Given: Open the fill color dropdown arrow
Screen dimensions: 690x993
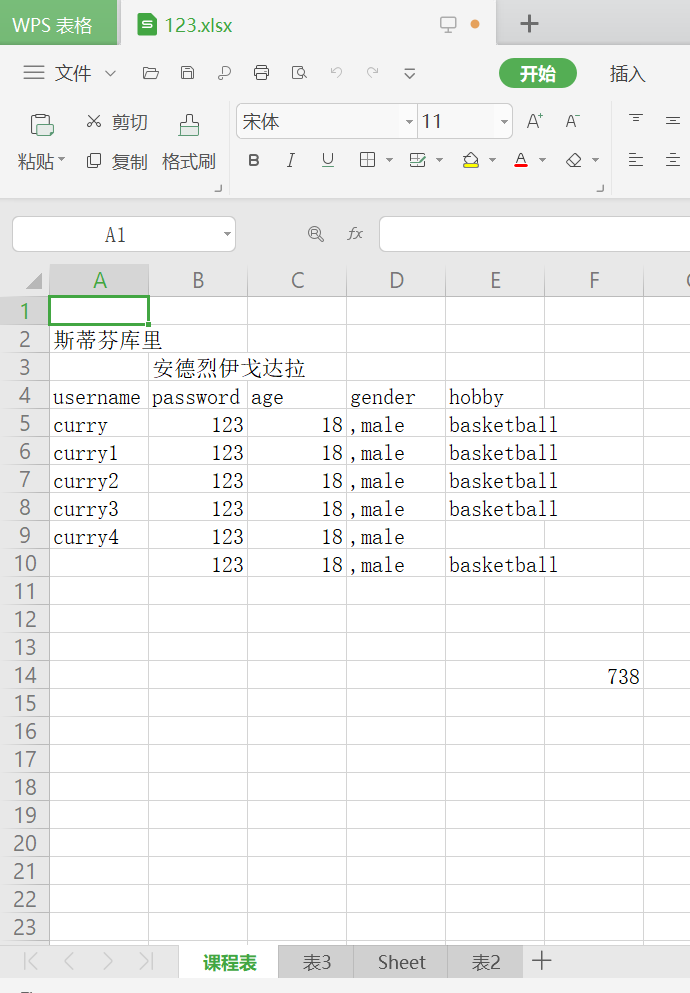Looking at the screenshot, I should pyautogui.click(x=492, y=160).
